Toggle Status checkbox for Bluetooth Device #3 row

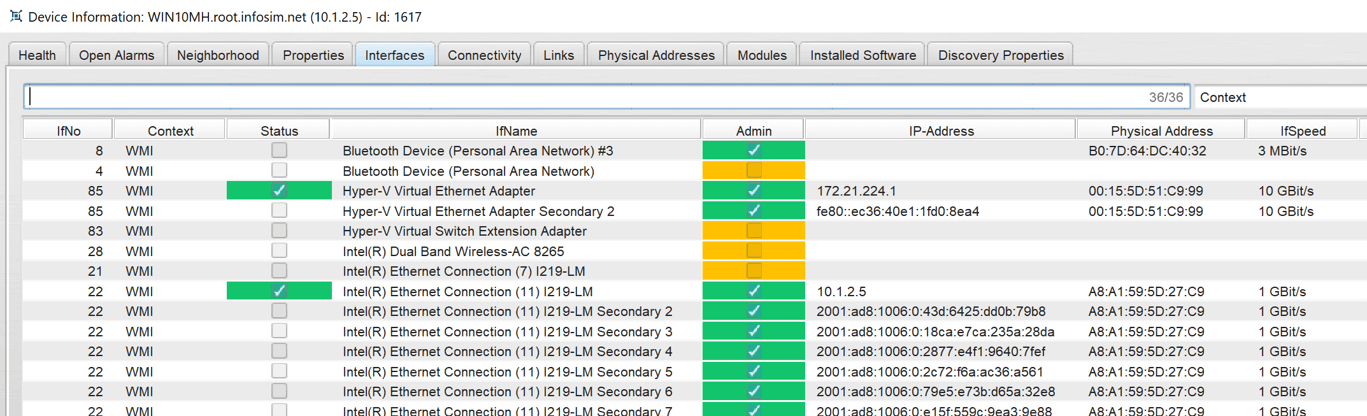pyautogui.click(x=279, y=150)
